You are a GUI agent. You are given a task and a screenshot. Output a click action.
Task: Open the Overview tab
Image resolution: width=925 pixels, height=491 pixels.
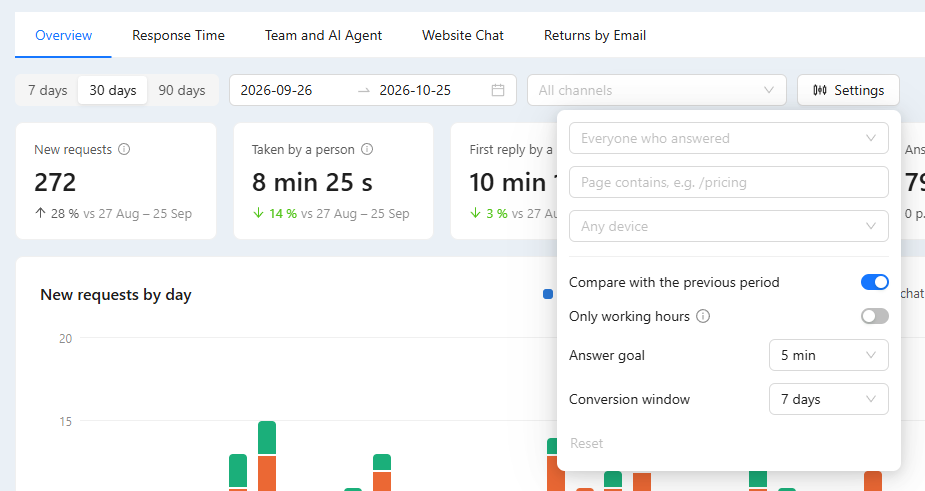63,35
